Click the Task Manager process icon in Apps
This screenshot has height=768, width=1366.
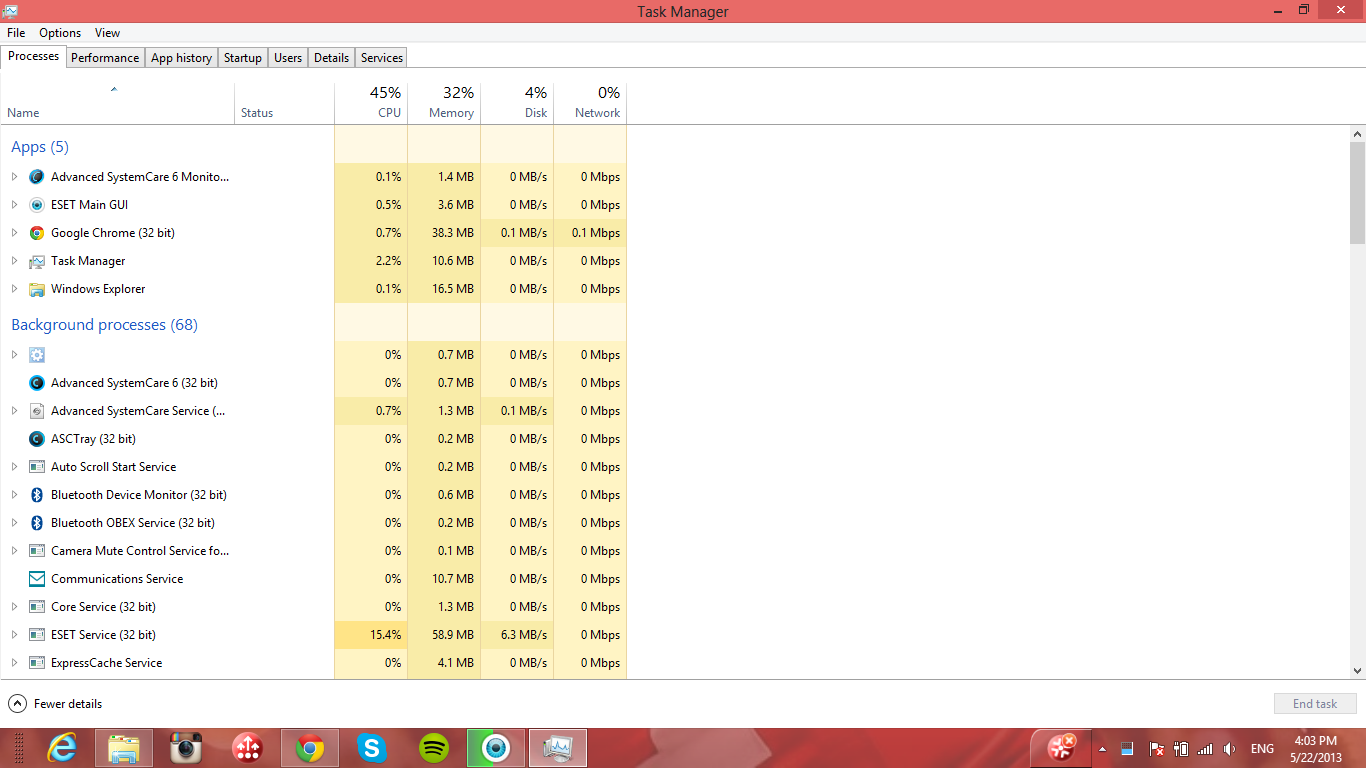37,261
